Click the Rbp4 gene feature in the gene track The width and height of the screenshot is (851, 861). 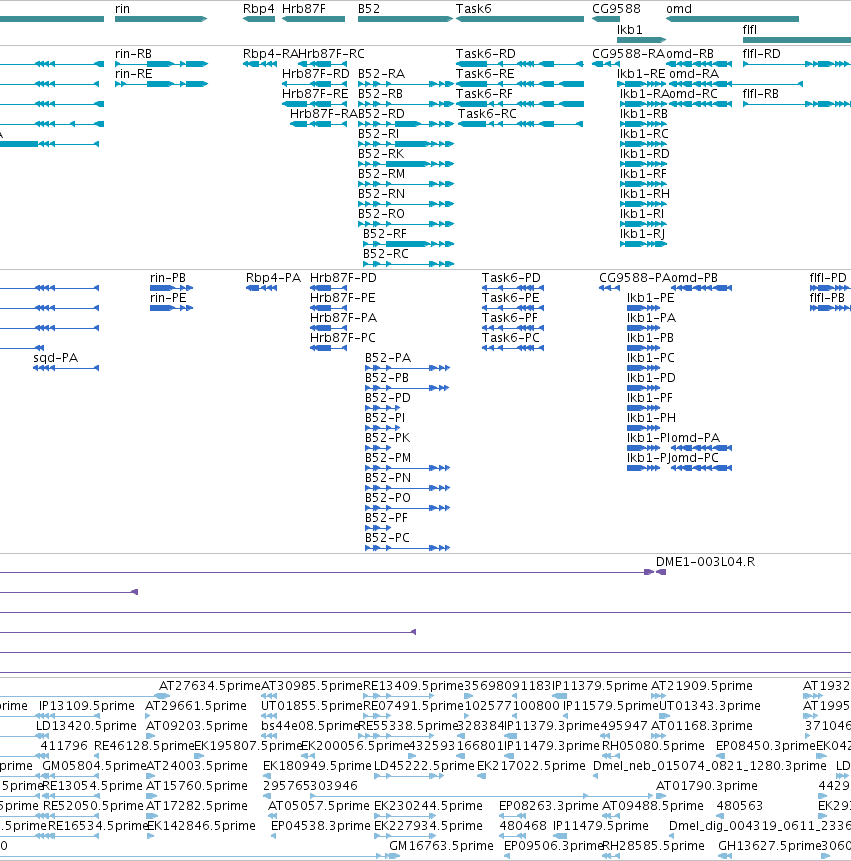pyautogui.click(x=259, y=19)
